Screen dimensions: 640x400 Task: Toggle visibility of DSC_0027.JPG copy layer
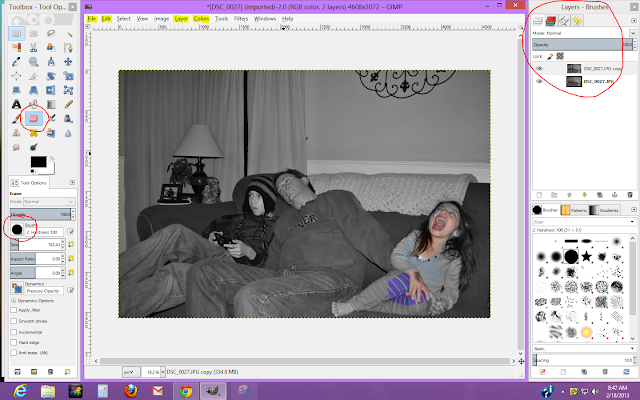[x=540, y=69]
